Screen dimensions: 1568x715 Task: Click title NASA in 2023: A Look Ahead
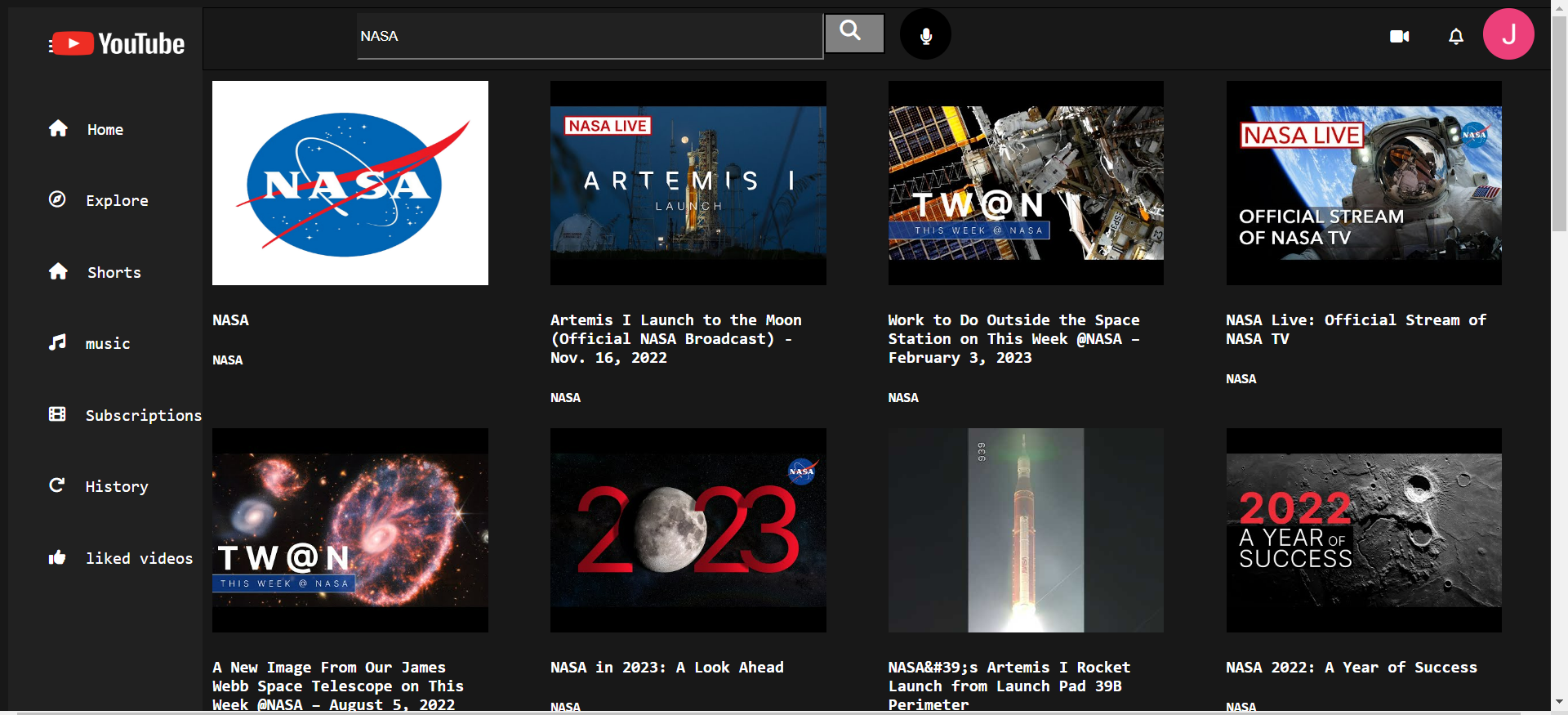pyautogui.click(x=667, y=668)
